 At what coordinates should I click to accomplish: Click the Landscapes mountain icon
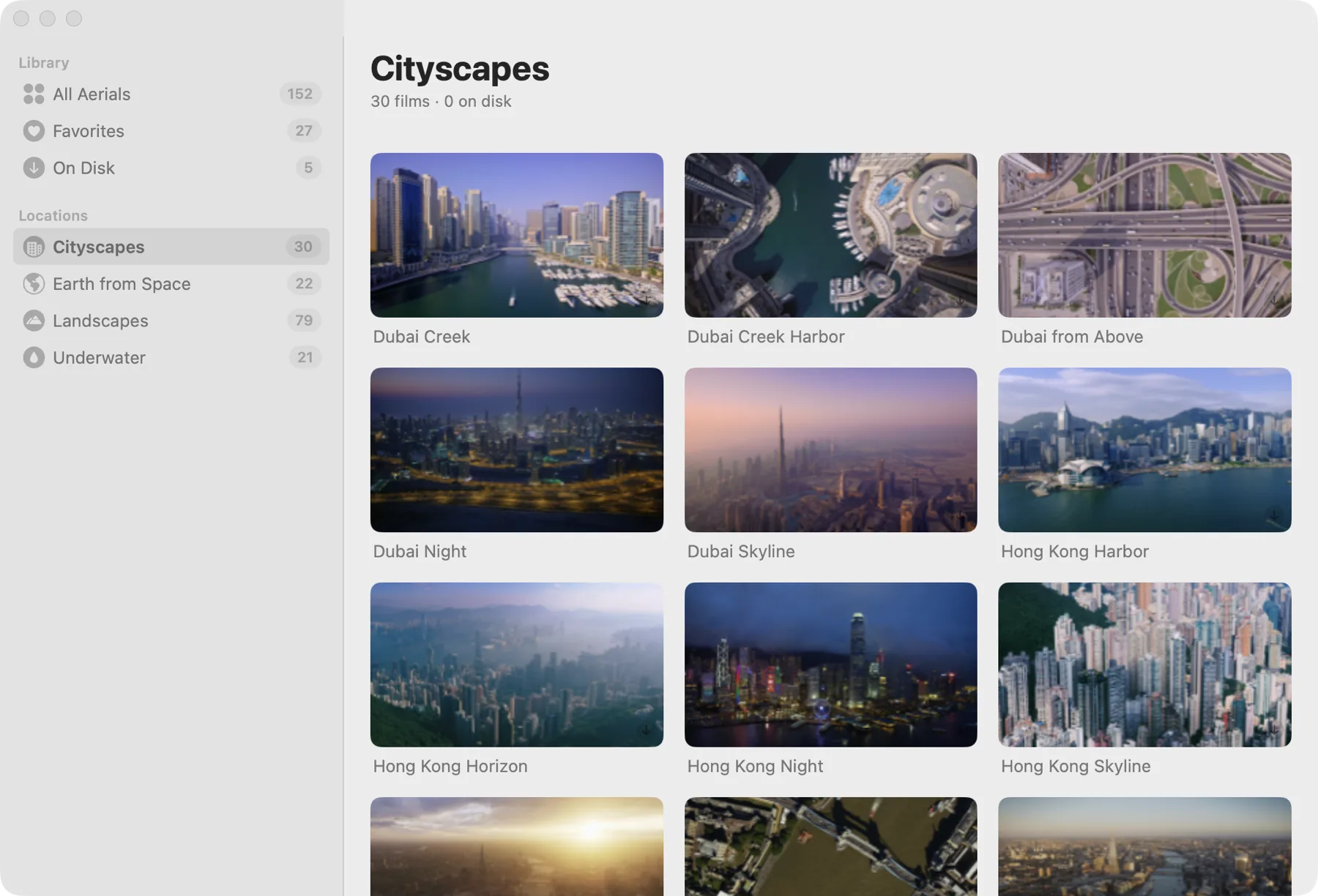[x=34, y=321]
